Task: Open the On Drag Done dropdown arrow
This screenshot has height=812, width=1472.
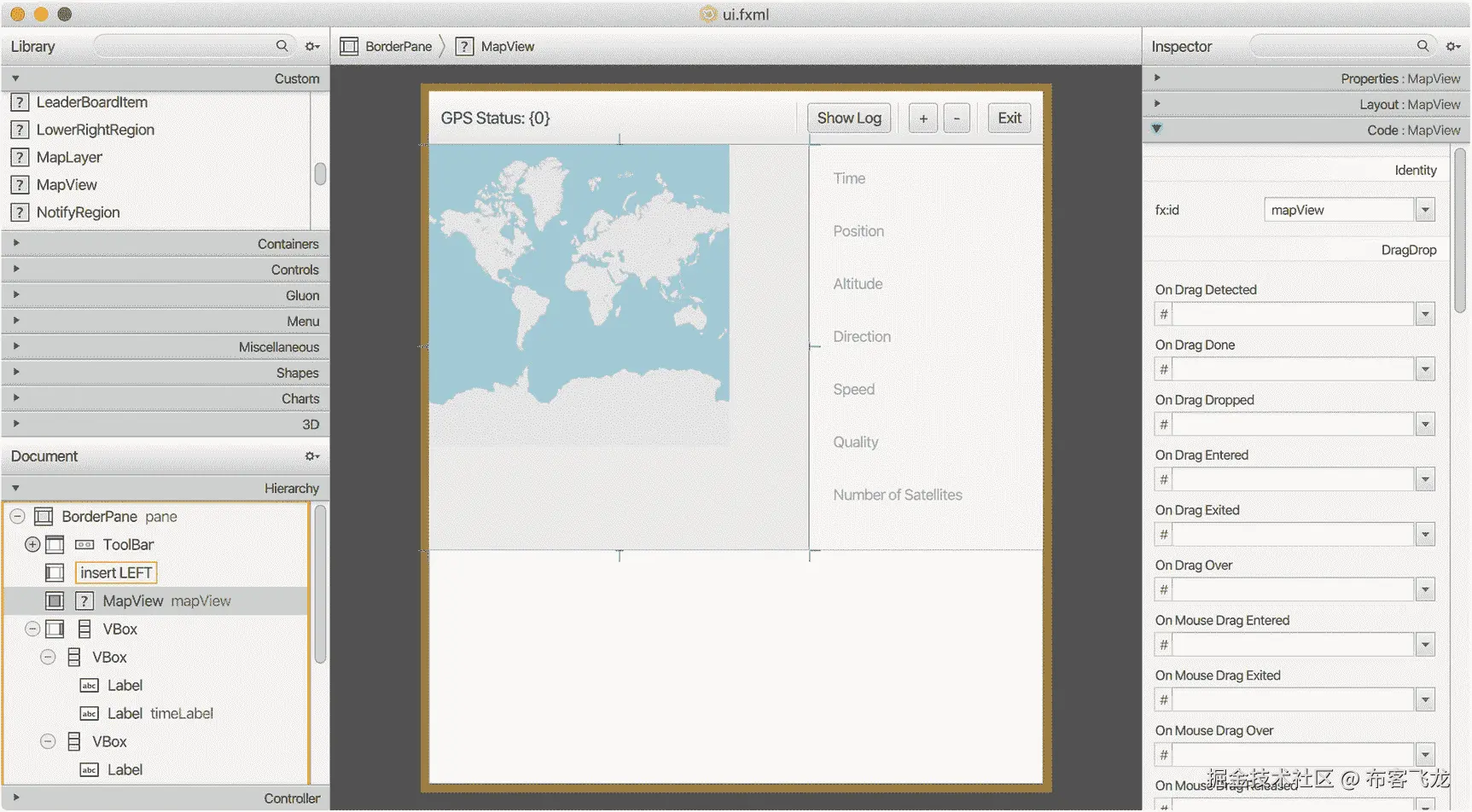Action: coord(1425,369)
